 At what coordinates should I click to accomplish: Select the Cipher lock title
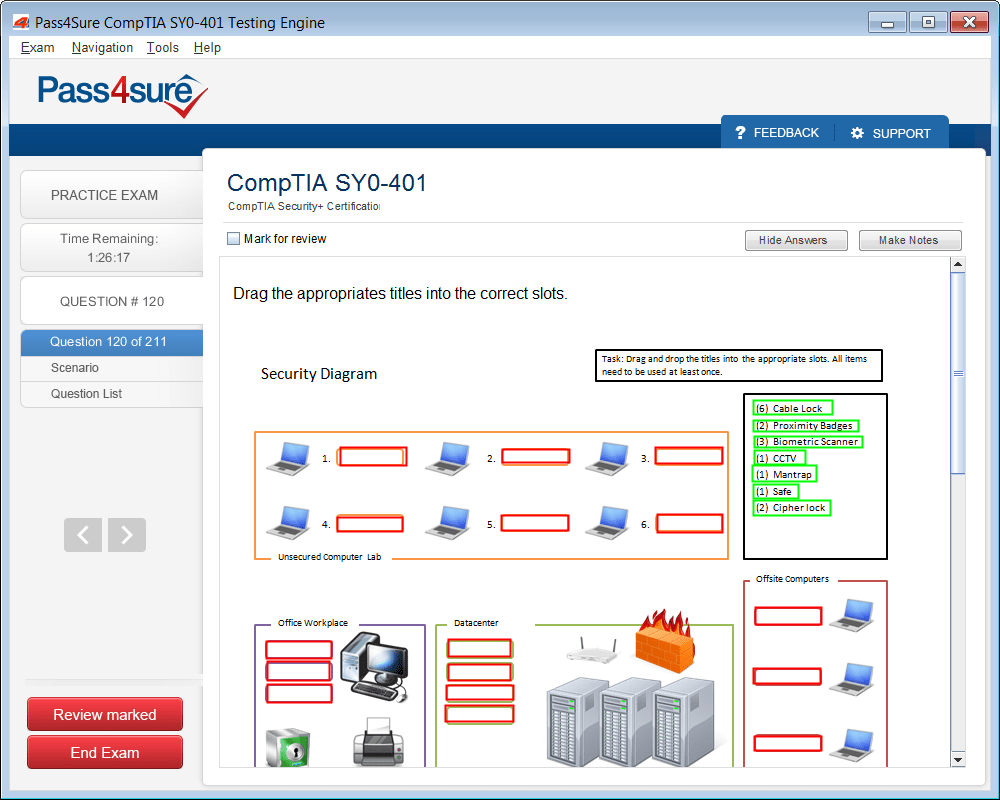[791, 508]
